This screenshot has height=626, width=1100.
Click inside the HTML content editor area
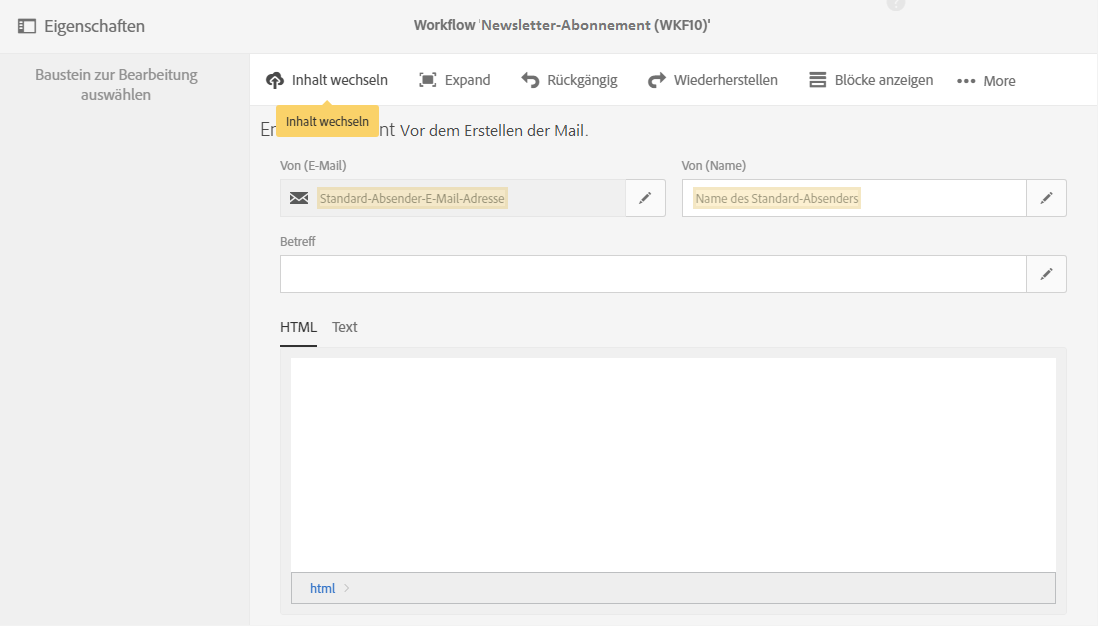click(x=672, y=464)
